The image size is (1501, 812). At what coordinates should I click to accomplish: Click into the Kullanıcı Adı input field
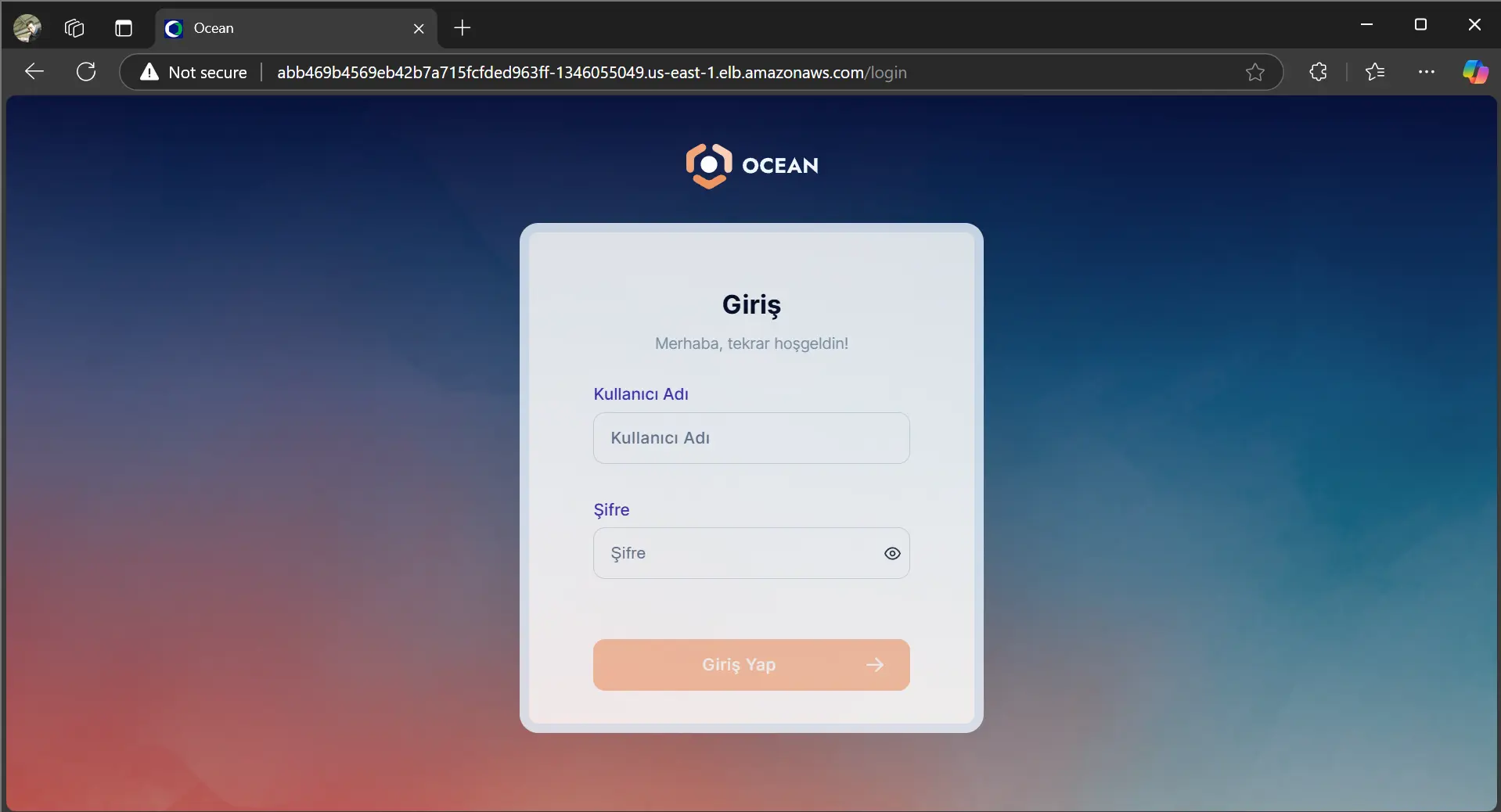pyautogui.click(x=751, y=438)
